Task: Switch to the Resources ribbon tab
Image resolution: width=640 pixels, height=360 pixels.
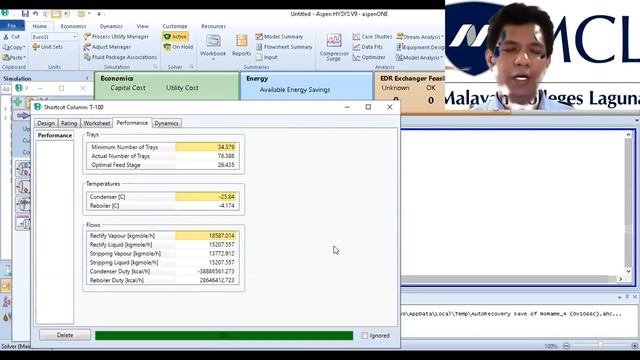Action: (213, 26)
